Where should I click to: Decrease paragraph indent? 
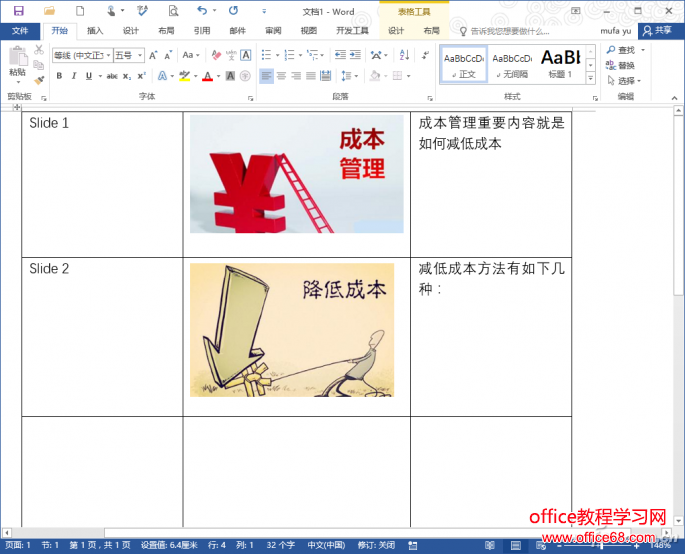tap(340, 55)
